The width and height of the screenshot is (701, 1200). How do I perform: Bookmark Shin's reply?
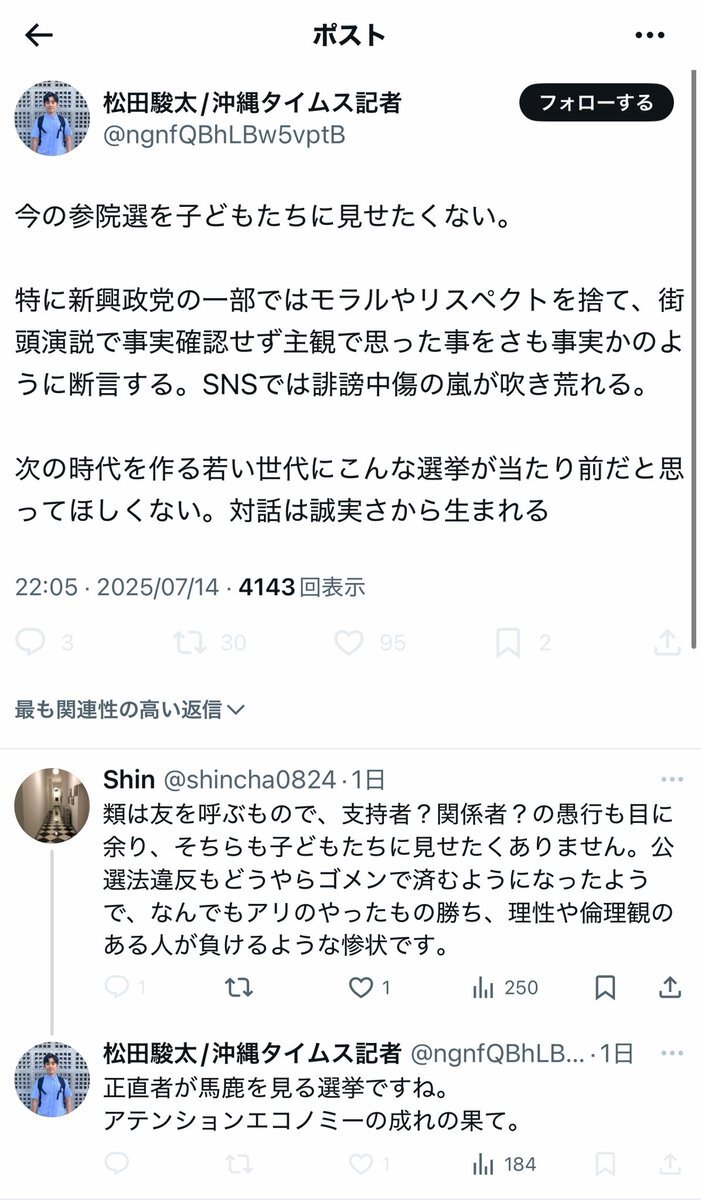pyautogui.click(x=605, y=988)
